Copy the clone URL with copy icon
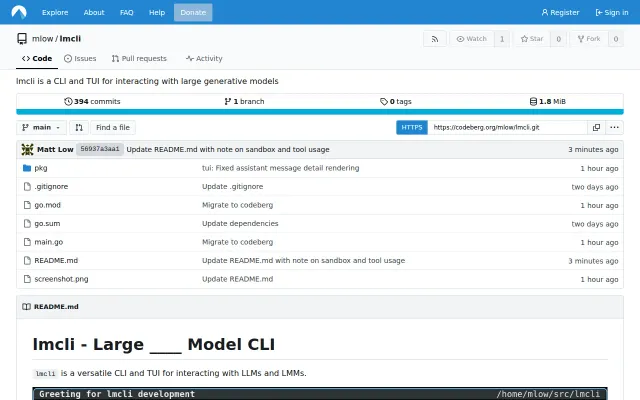 click(596, 127)
